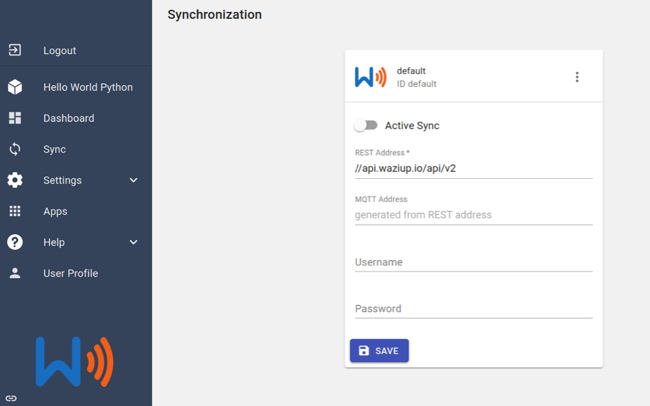
Task: Select the User Profile menu label
Action: (x=71, y=273)
